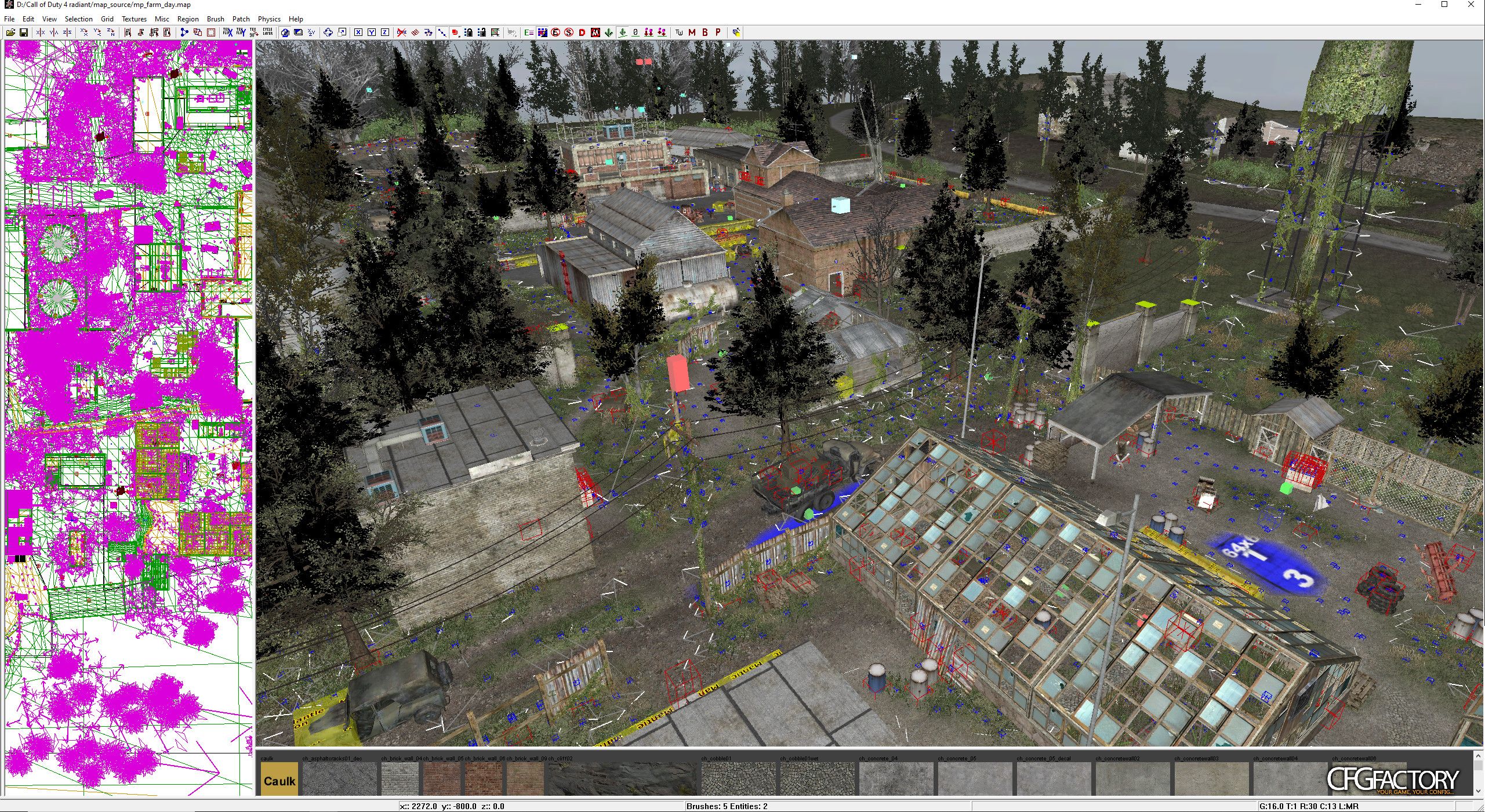This screenshot has width=1485, height=812.
Task: Toggle the crossed-out E filter
Action: pyautogui.click(x=555, y=32)
